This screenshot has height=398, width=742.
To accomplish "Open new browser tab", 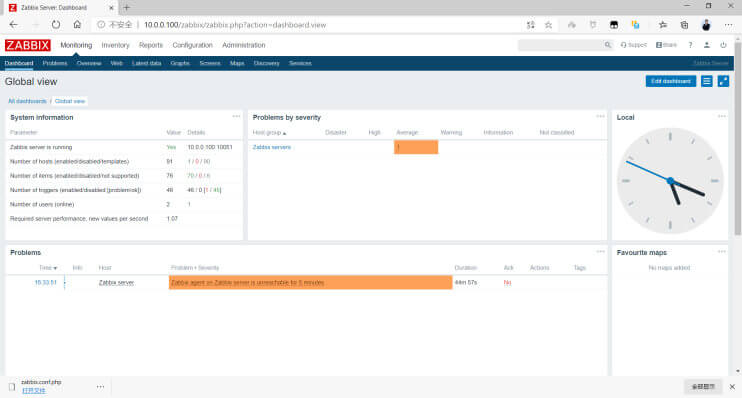I will click(126, 8).
